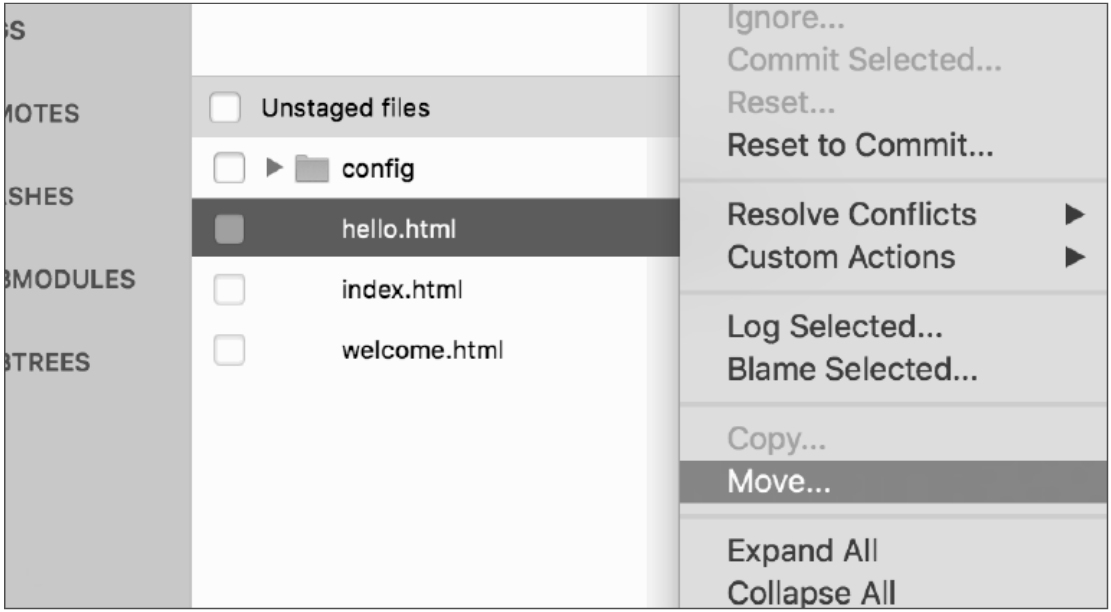
Task: Enable the welcome.html checkbox
Action: [x=229, y=351]
